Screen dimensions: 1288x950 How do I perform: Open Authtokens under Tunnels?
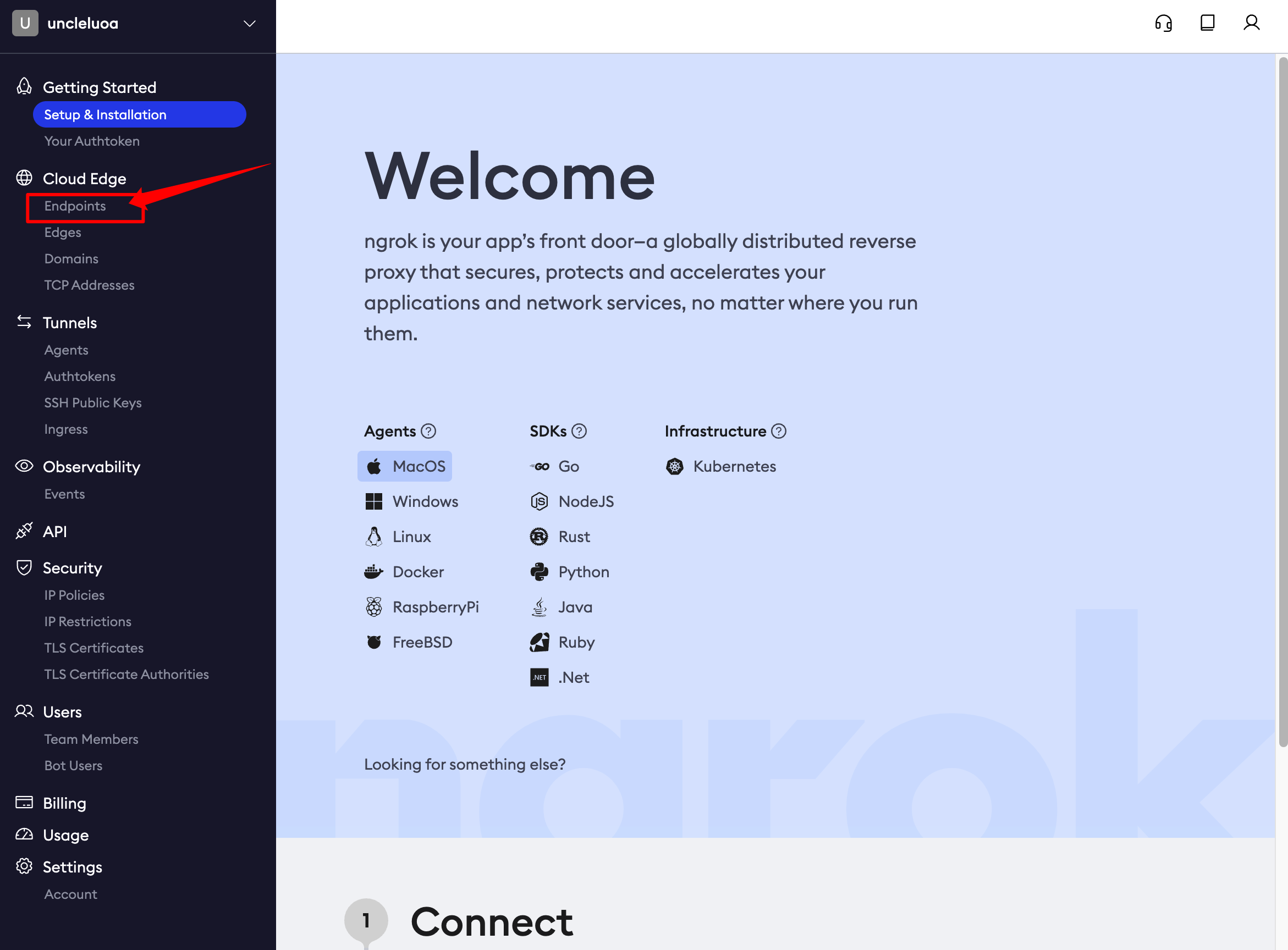(x=80, y=377)
